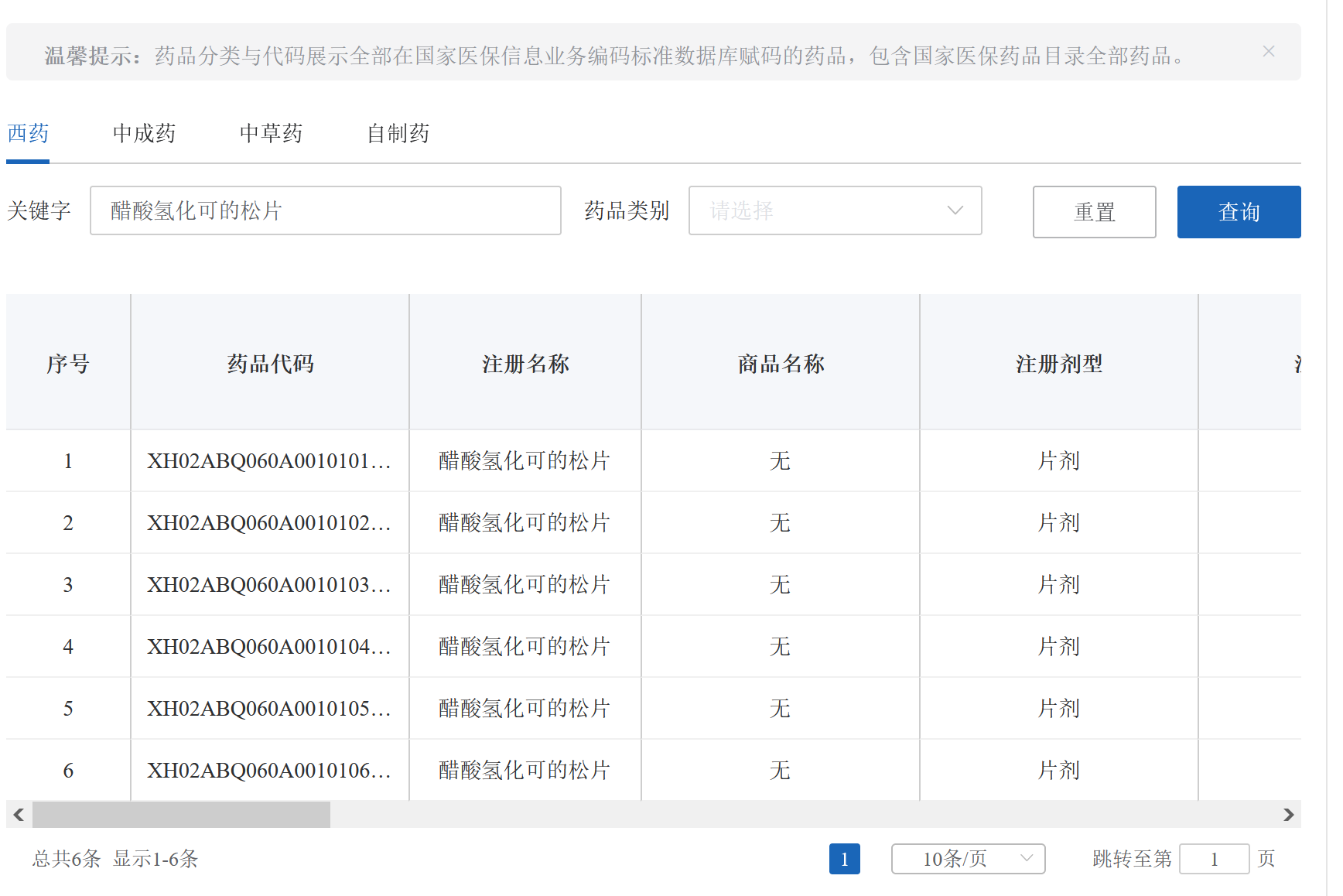The height and width of the screenshot is (896, 1343).
Task: Click the 关键字 keyword input field
Action: coord(325,210)
